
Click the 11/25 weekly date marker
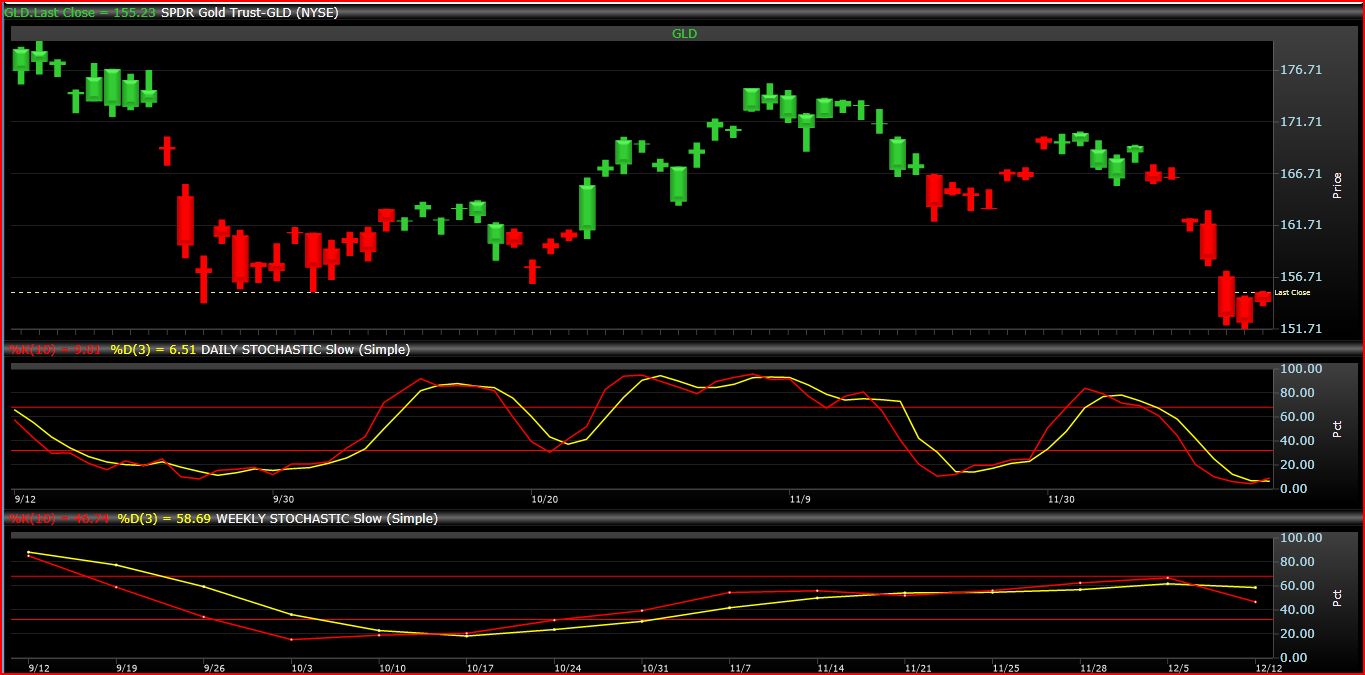click(x=1005, y=668)
